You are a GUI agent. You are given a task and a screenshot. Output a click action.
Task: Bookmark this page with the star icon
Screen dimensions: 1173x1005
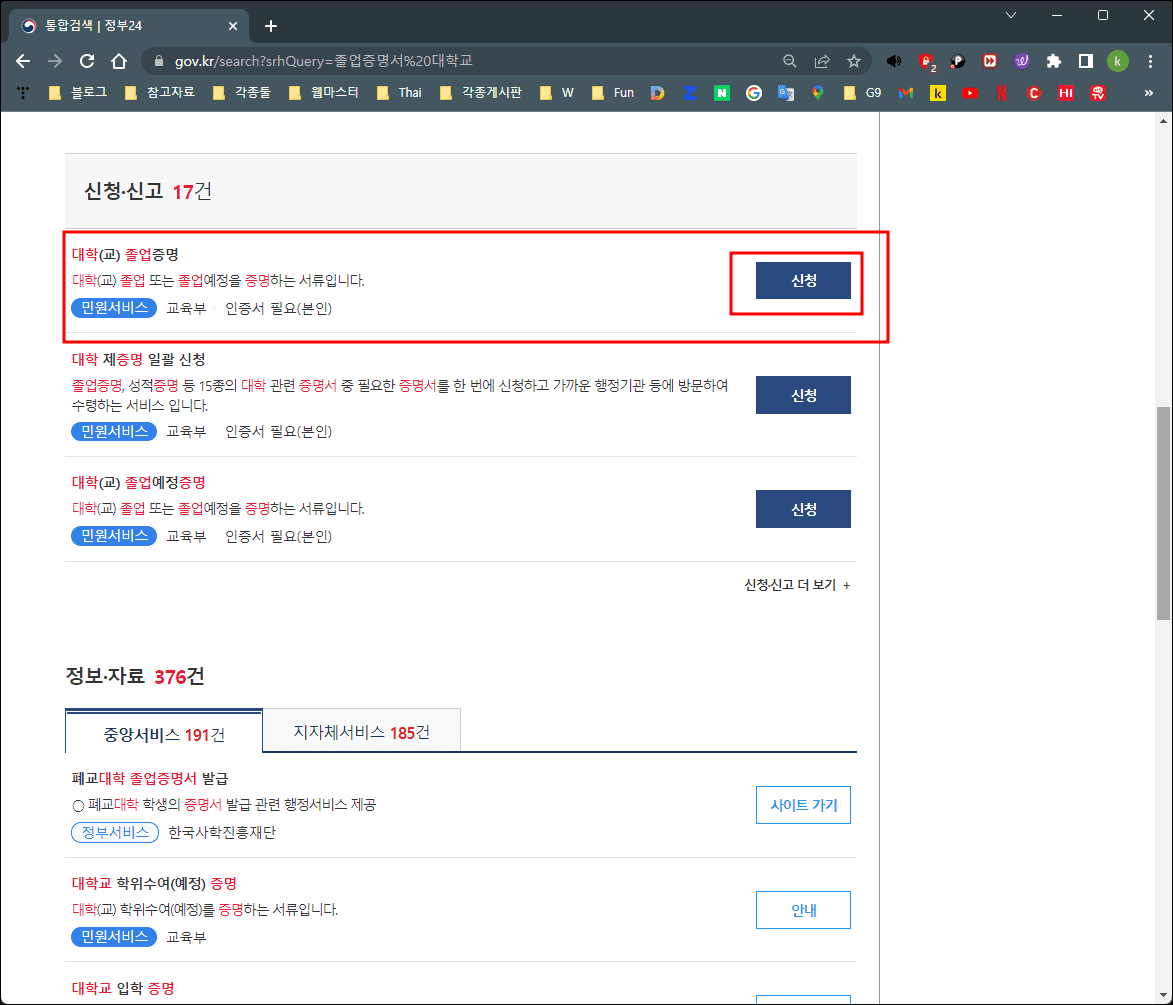pos(855,60)
